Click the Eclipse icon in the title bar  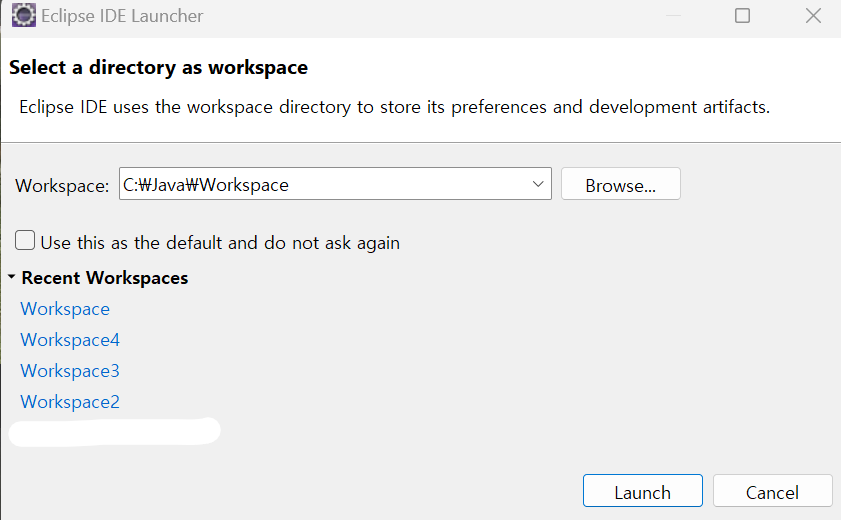click(24, 16)
